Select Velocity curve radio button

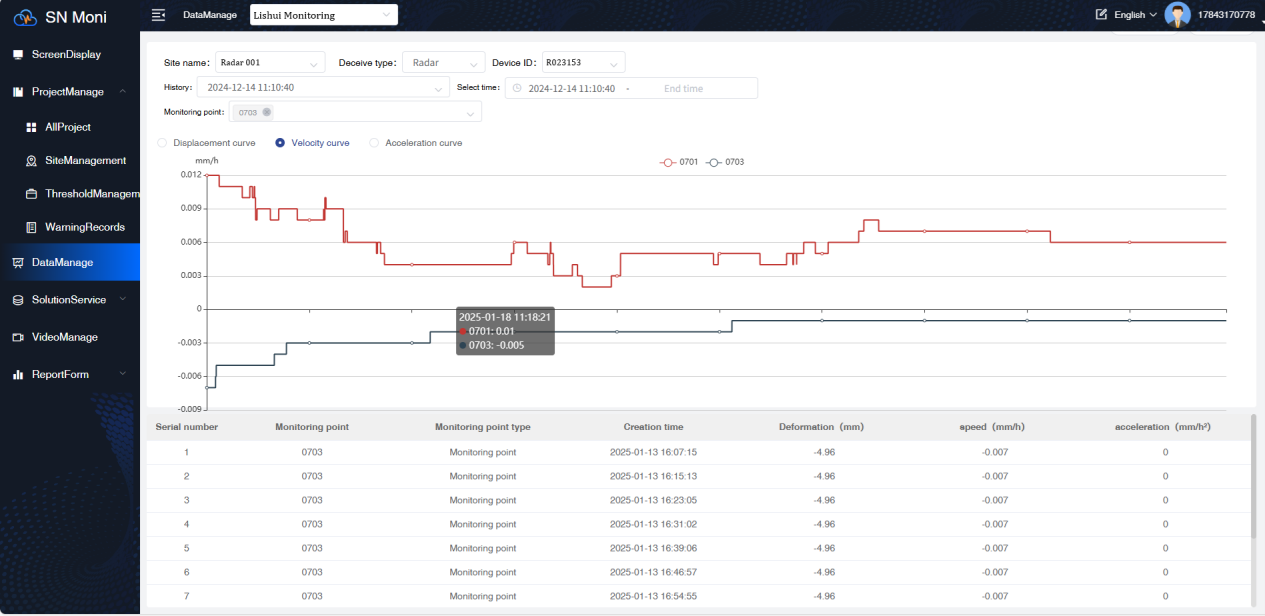tap(280, 143)
